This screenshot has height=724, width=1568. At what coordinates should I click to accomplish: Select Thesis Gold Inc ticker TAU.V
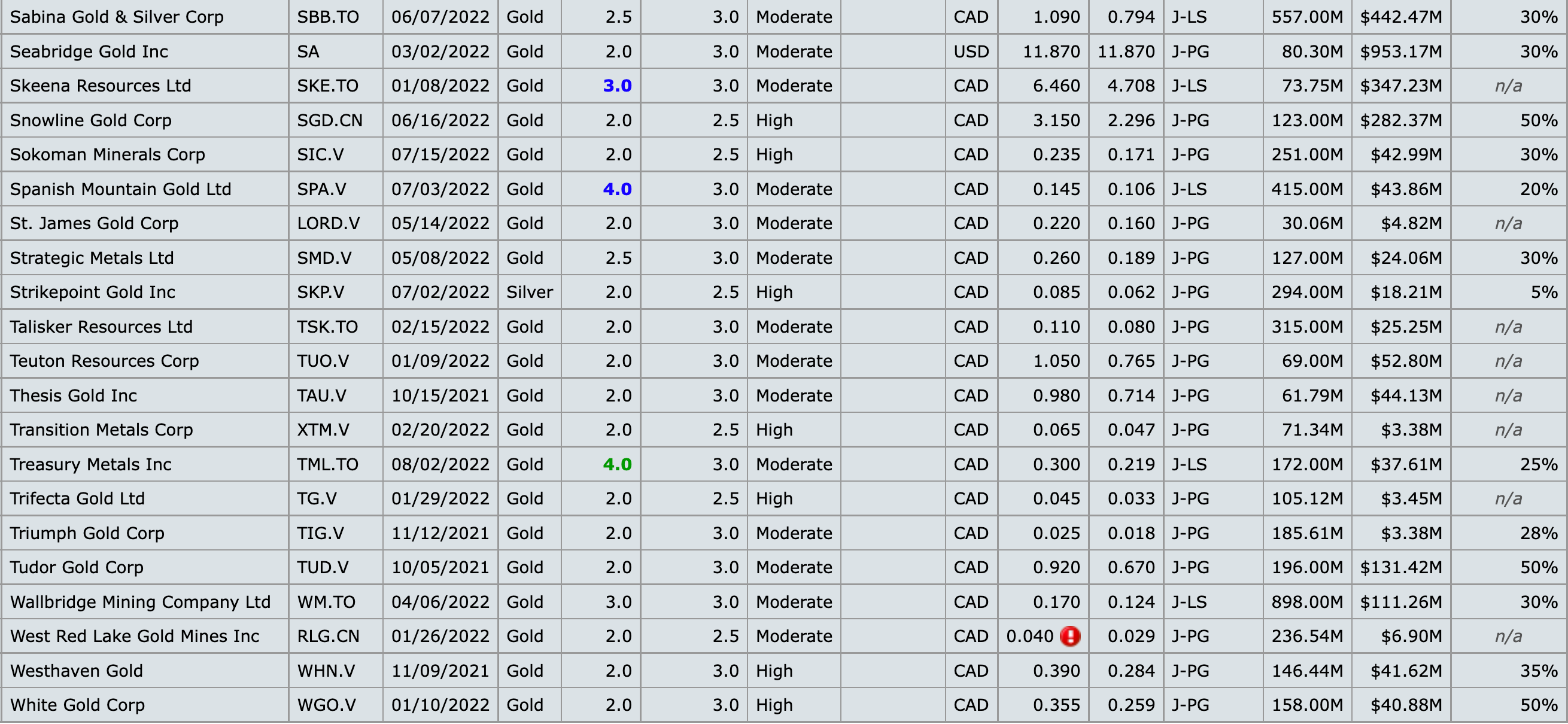(x=321, y=396)
